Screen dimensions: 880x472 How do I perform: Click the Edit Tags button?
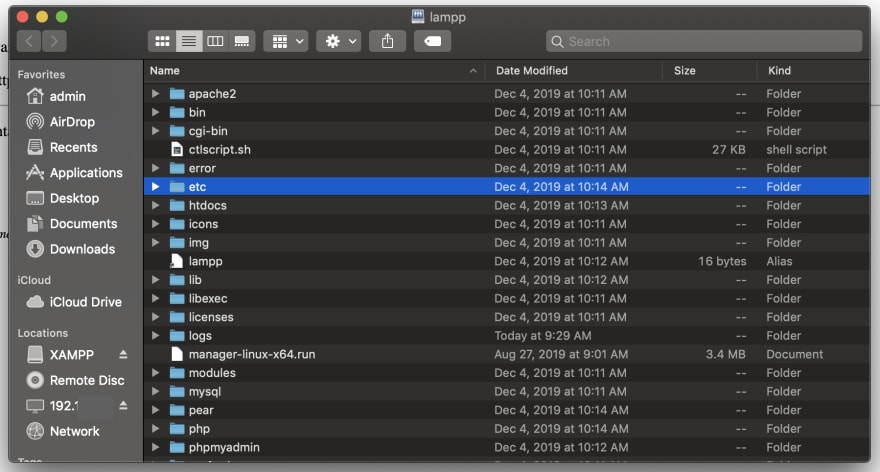pyautogui.click(x=432, y=41)
